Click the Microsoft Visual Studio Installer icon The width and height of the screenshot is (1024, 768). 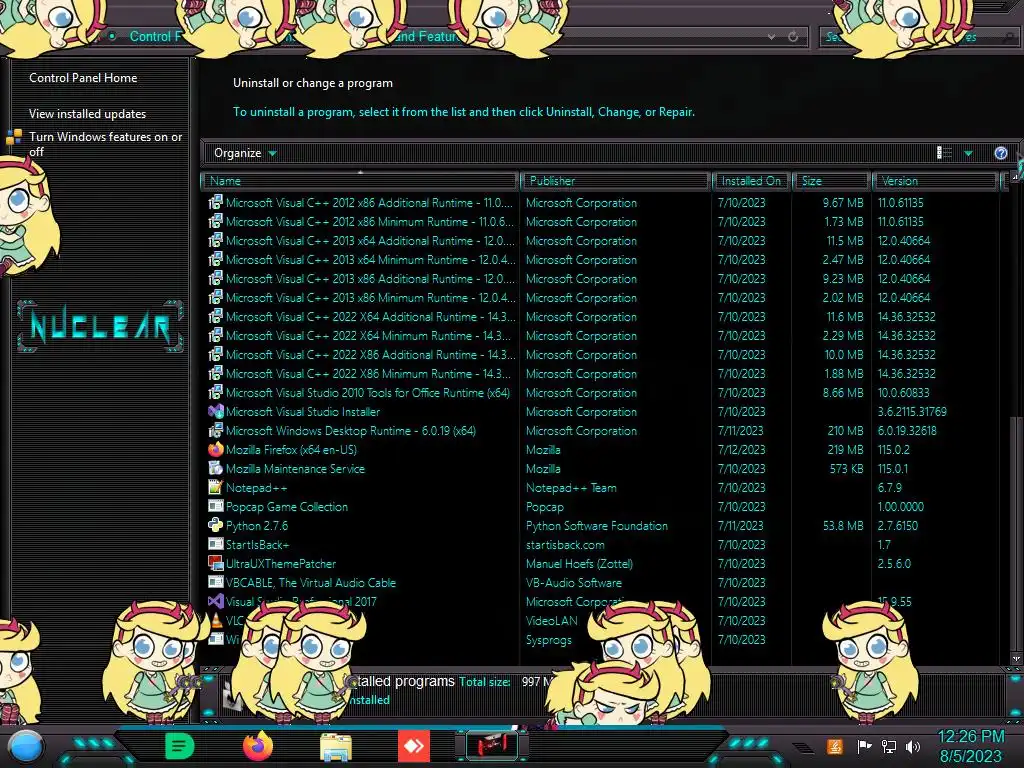(216, 411)
